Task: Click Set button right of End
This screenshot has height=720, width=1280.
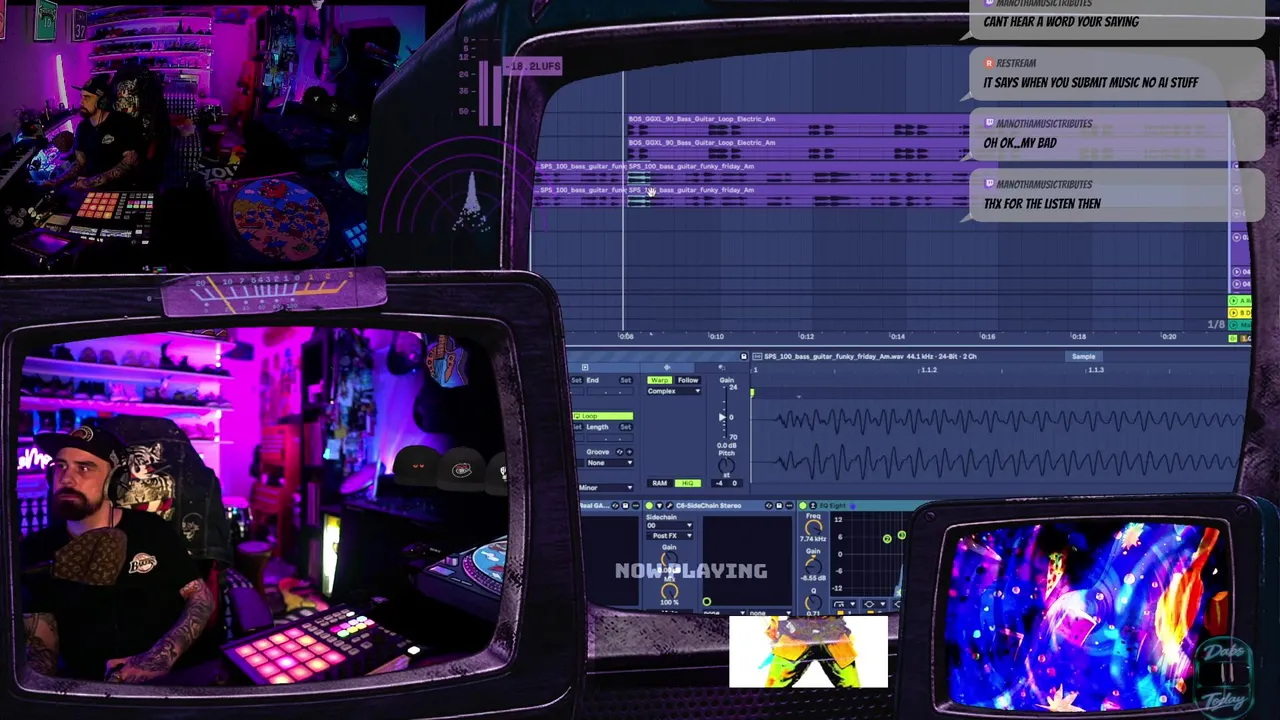Action: click(x=626, y=380)
